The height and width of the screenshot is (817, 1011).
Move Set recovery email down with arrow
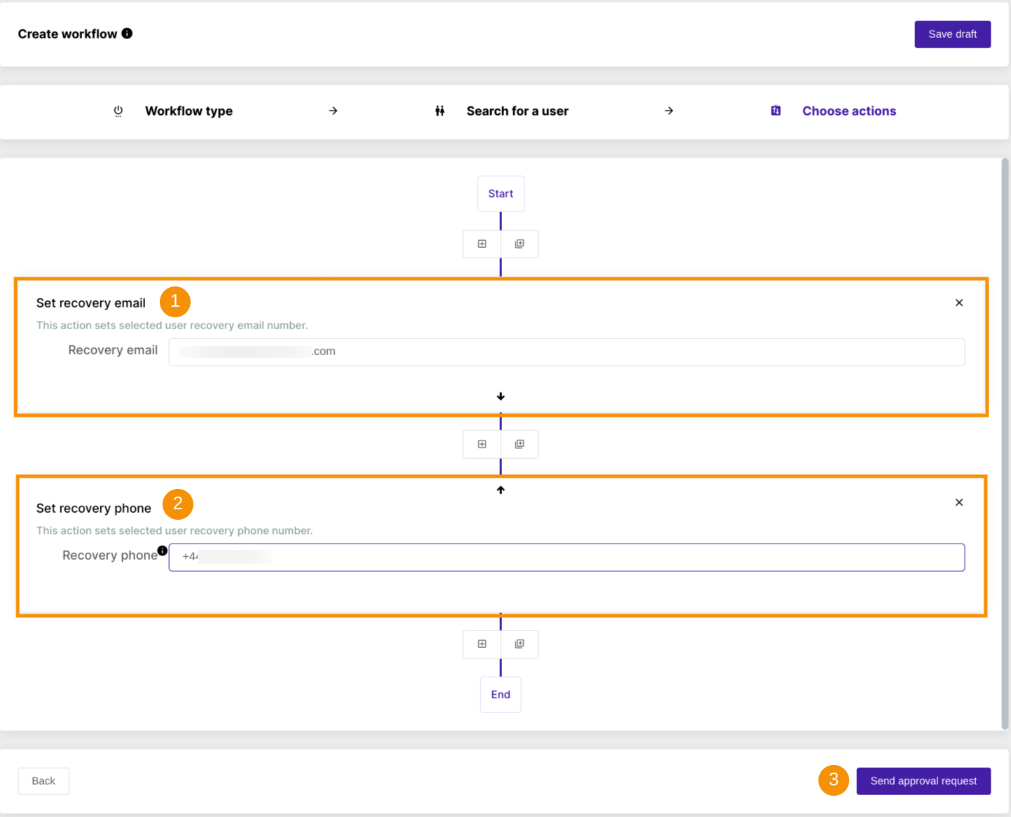click(x=501, y=396)
